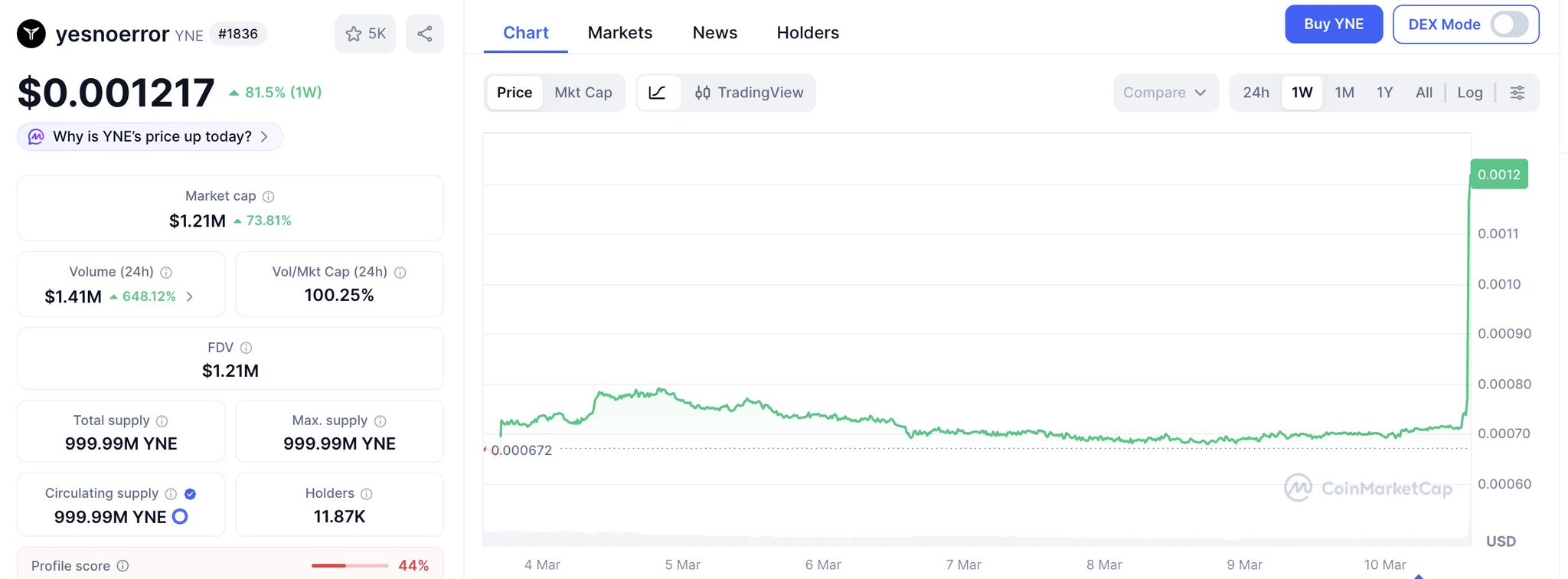This screenshot has width=1568, height=579.
Task: Enable Log scale on chart
Action: [x=1469, y=93]
